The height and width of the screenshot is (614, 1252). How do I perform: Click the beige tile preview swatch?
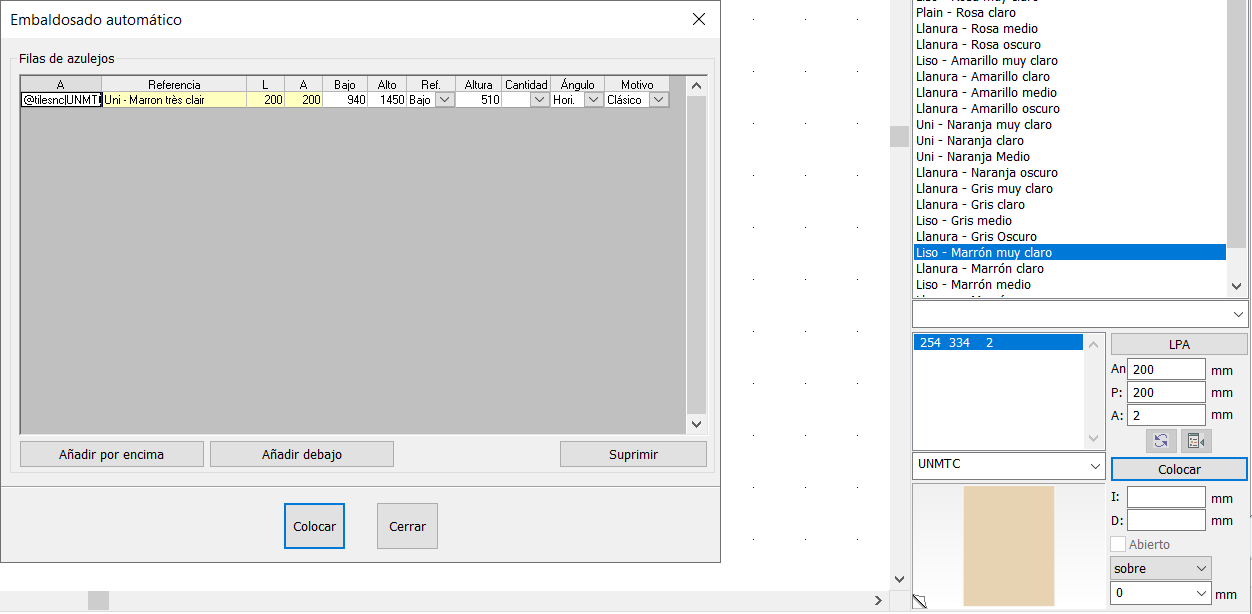[1008, 545]
